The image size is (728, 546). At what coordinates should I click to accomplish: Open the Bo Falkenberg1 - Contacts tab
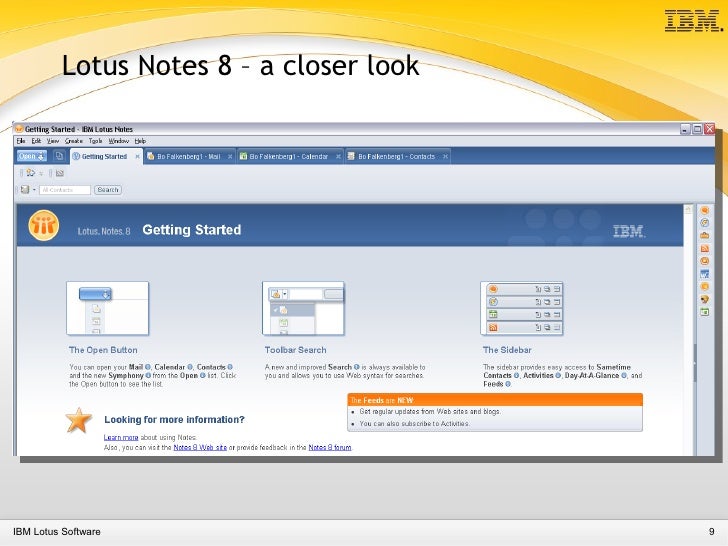tap(396, 156)
